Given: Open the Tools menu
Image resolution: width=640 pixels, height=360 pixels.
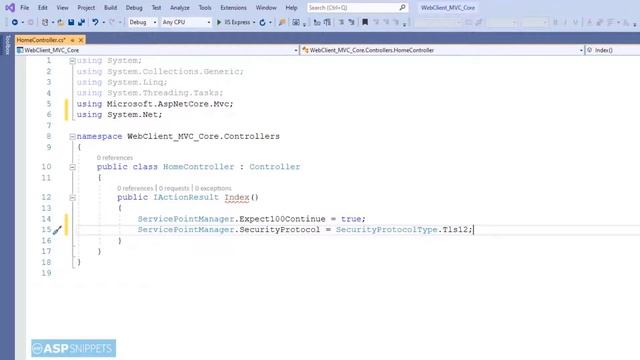Looking at the screenshot, I should [205, 8].
